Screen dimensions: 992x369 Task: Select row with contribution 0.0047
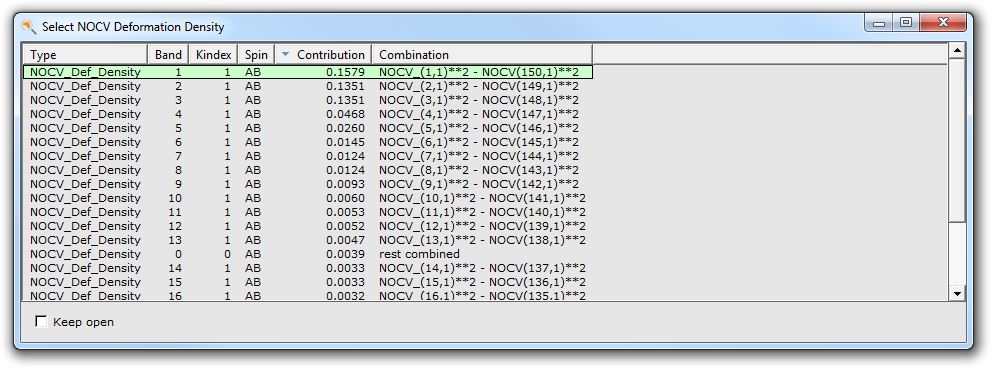(x=308, y=240)
